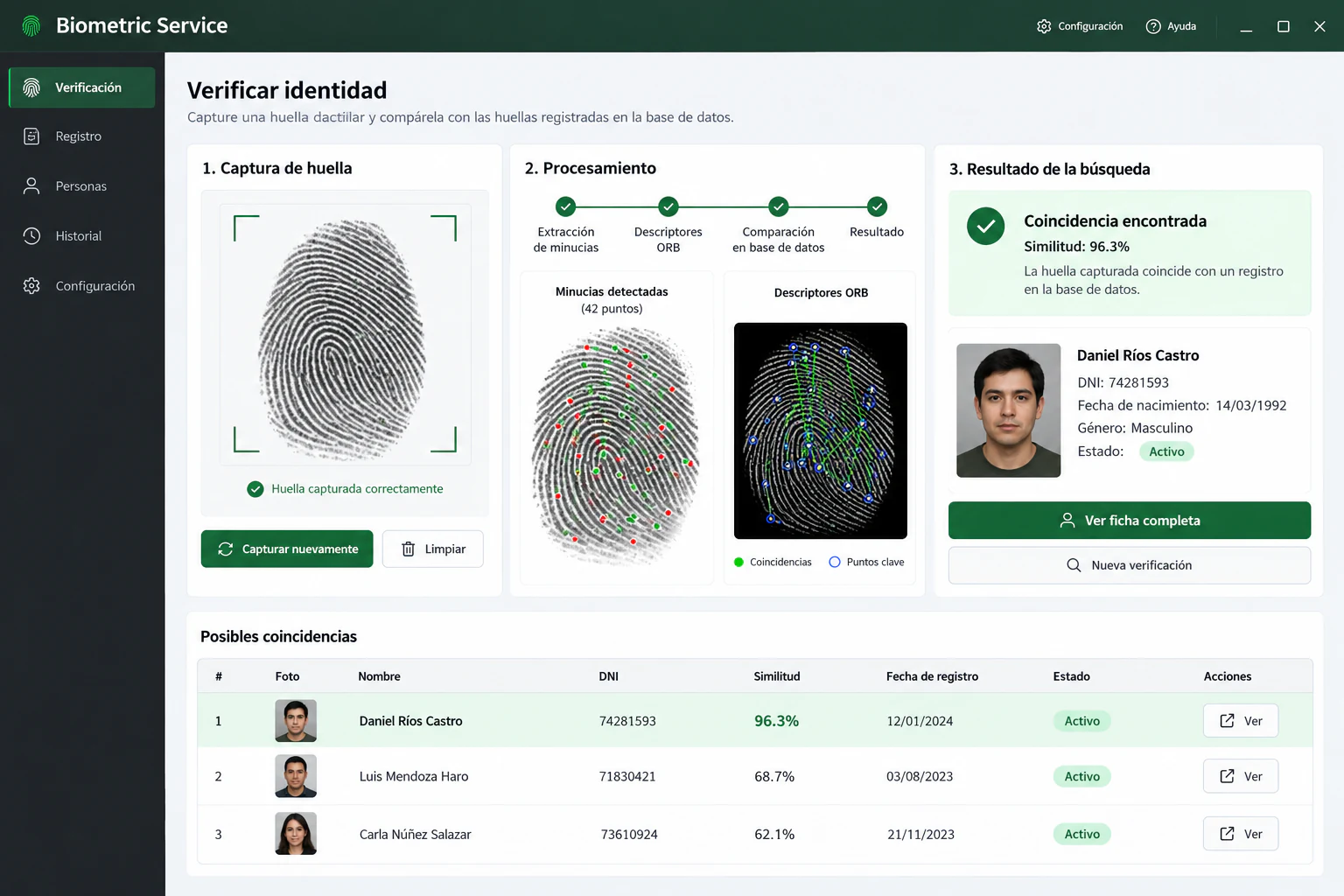Click the Fecha de registro column header
1344x896 pixels.
(x=932, y=676)
